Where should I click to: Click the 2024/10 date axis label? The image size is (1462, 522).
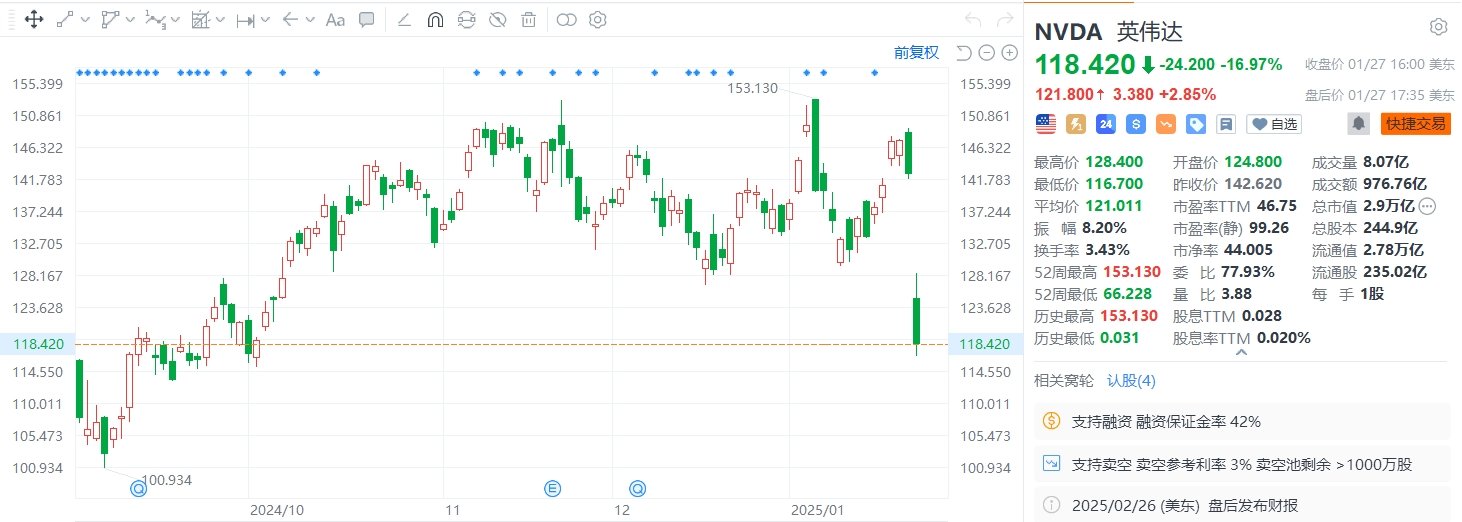pos(277,509)
